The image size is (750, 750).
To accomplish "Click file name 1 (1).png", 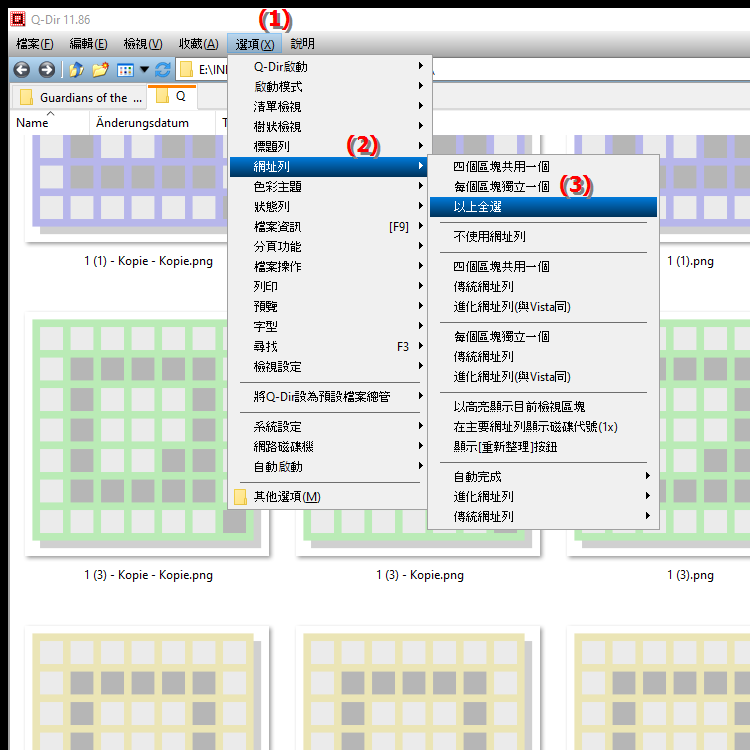I will (x=690, y=261).
